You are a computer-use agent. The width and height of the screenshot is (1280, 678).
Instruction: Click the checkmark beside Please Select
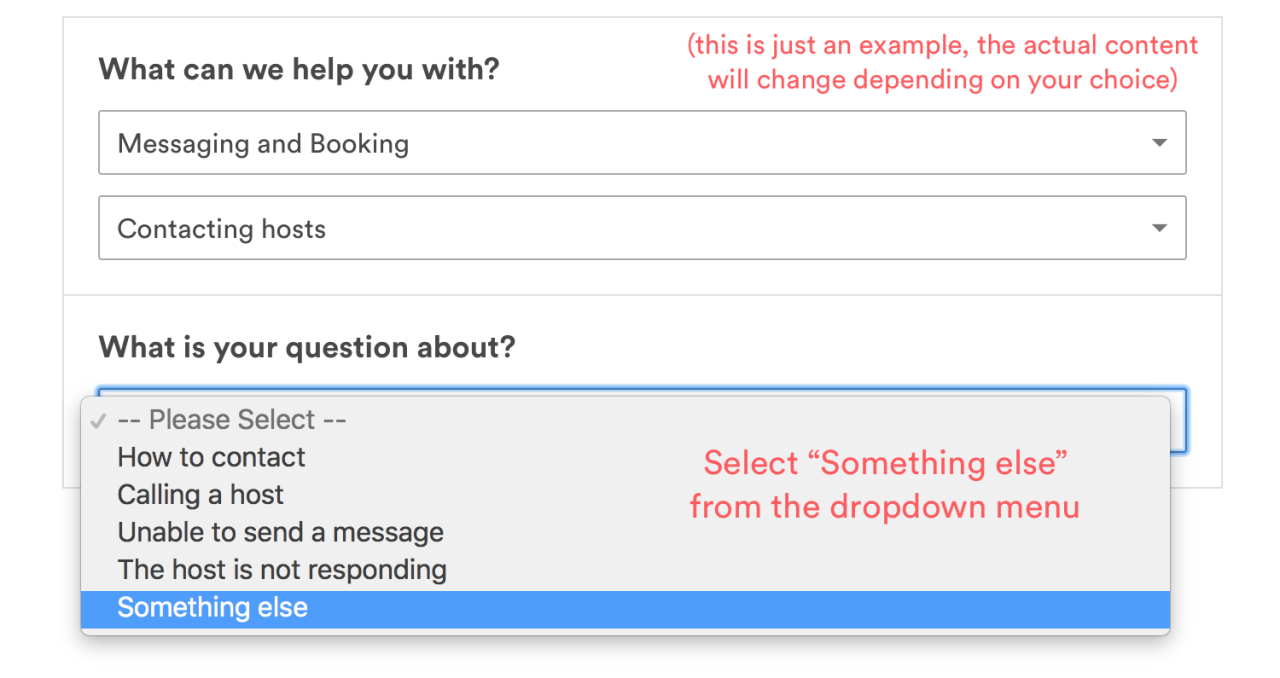click(x=97, y=421)
